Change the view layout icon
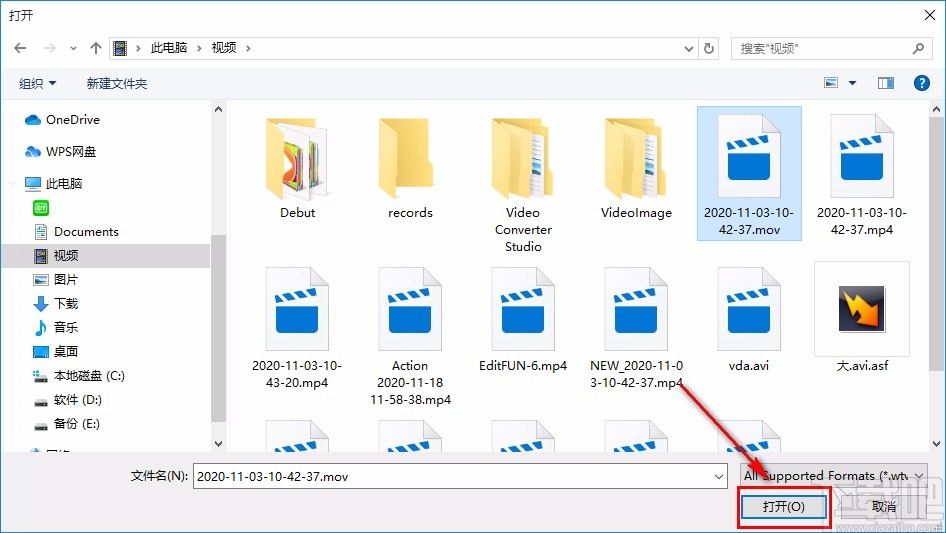The width and height of the screenshot is (946, 533). [831, 83]
